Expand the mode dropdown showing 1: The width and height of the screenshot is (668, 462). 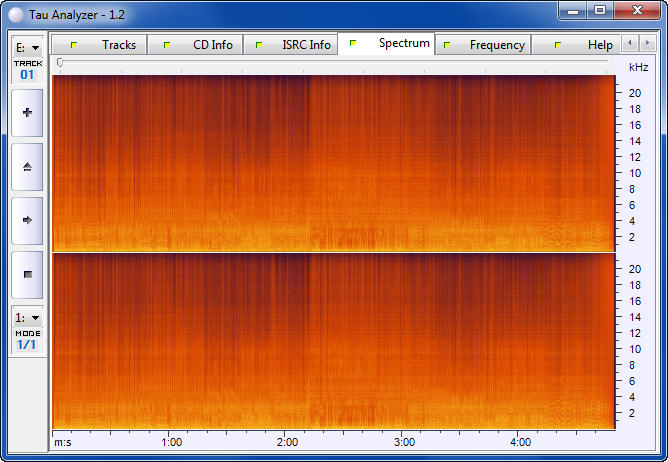click(27, 317)
